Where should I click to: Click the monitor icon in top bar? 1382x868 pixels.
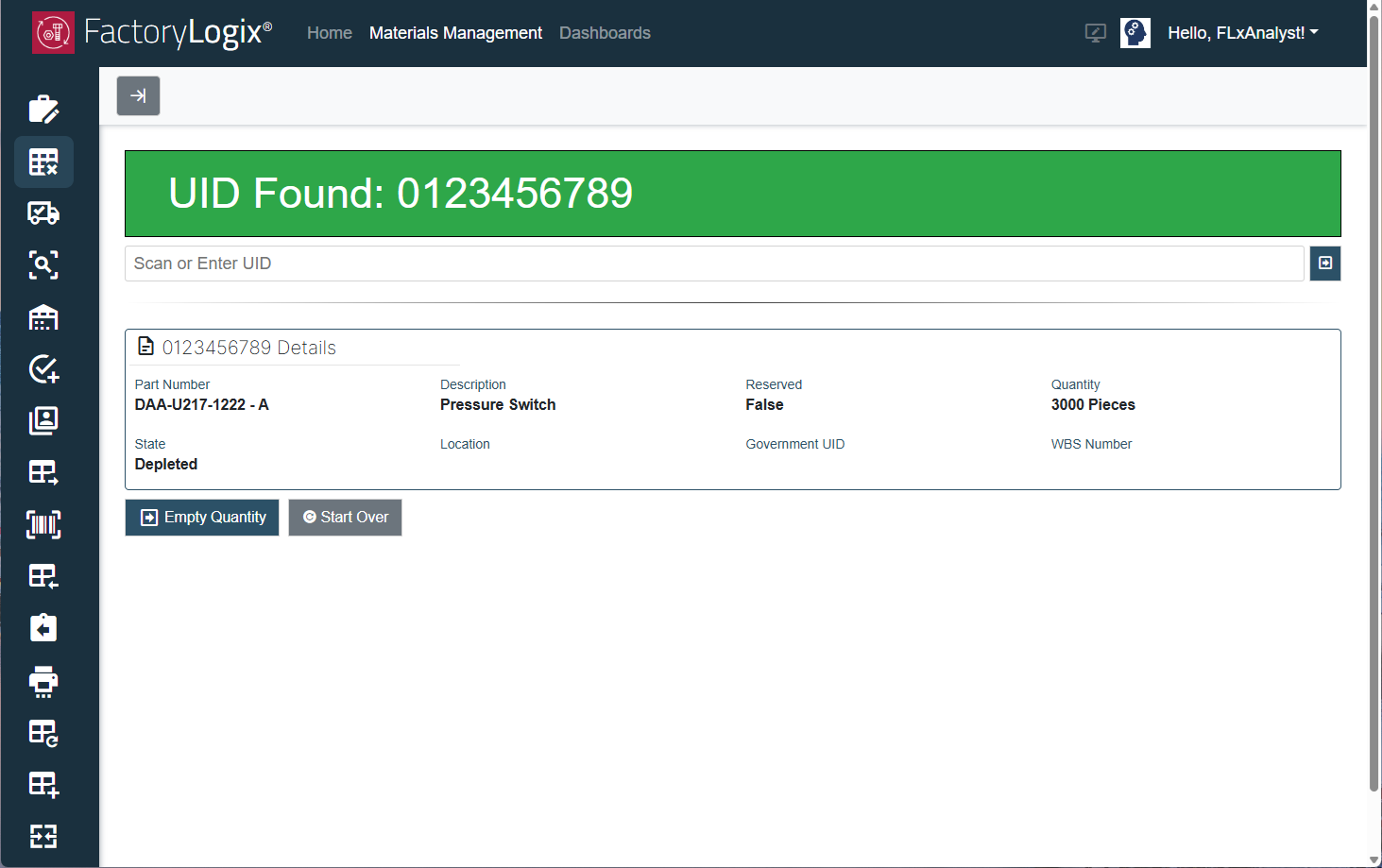coord(1095,32)
